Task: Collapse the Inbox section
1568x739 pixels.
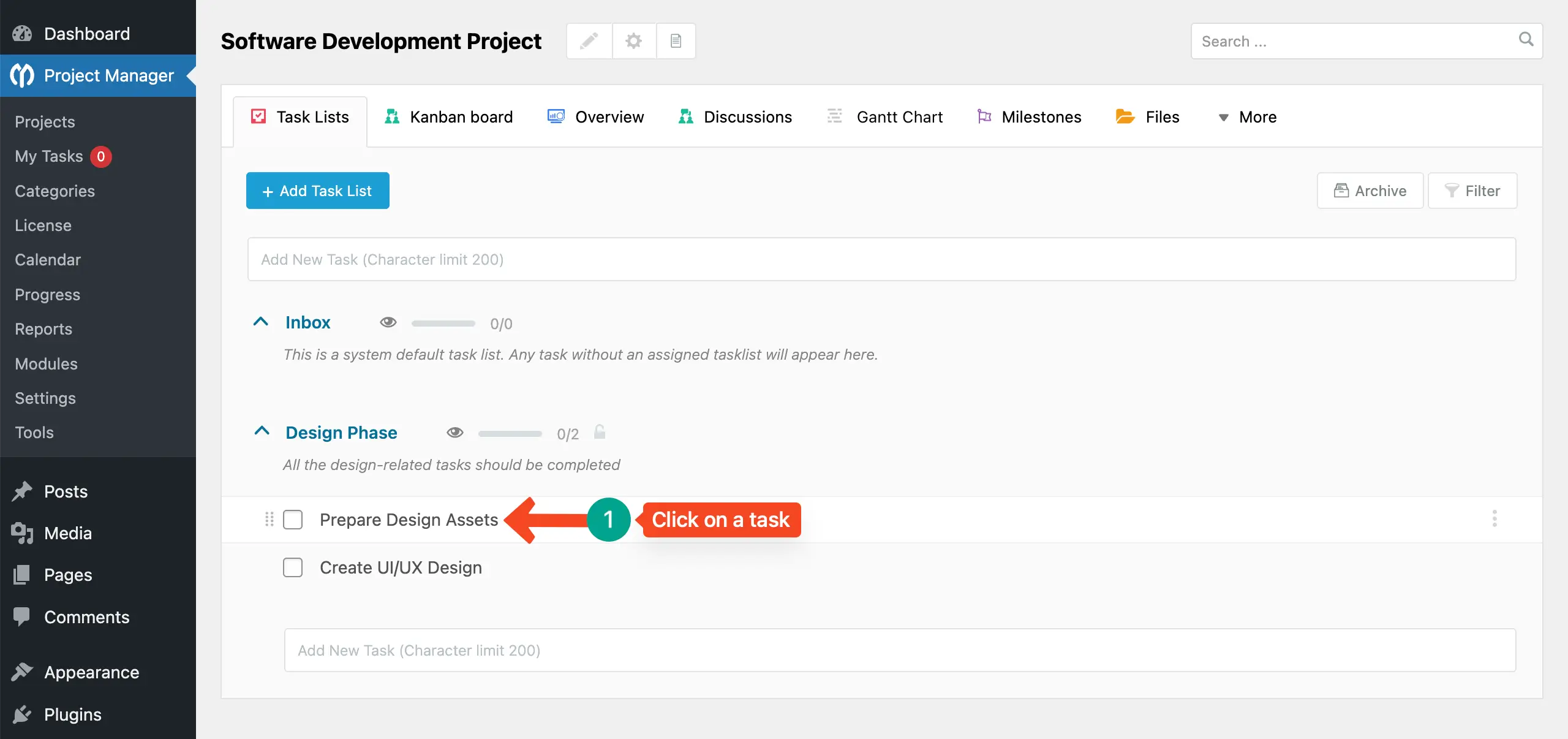Action: pyautogui.click(x=262, y=322)
